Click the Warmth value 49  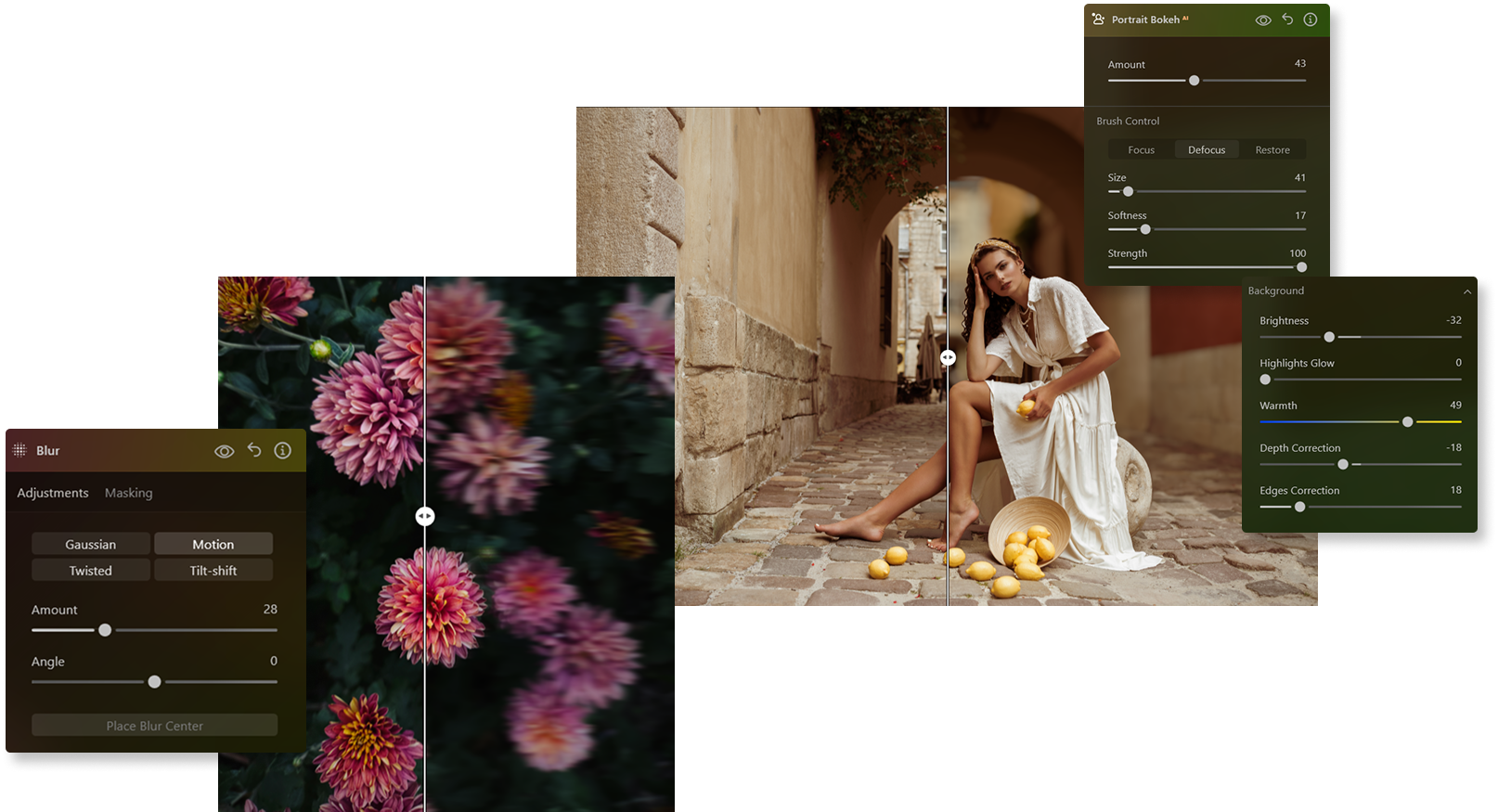tap(1455, 405)
